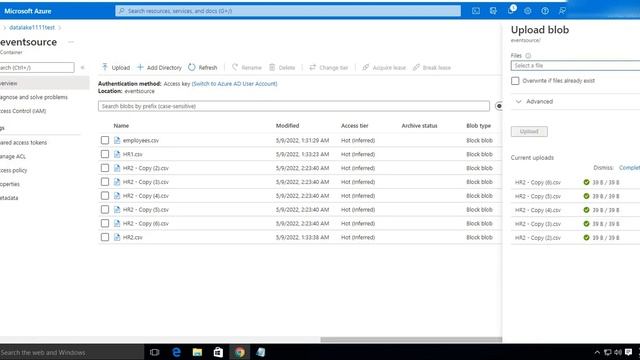Click the file icon for HR1.csv

pyautogui.click(x=117, y=154)
